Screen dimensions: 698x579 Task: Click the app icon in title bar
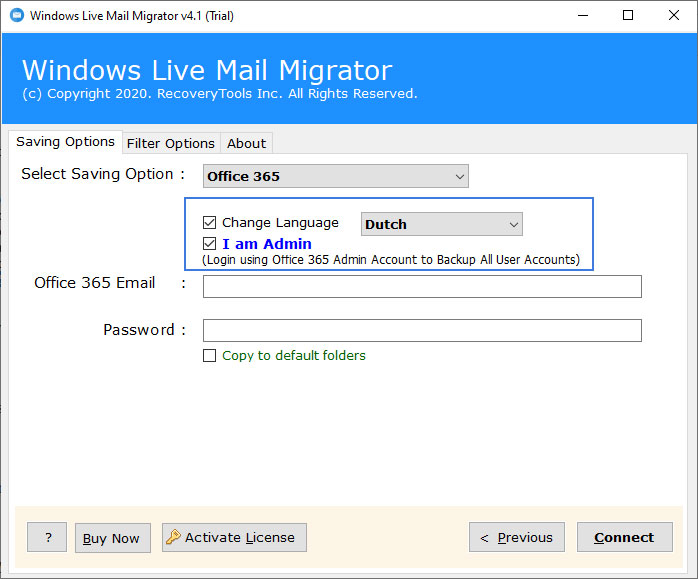(17, 16)
